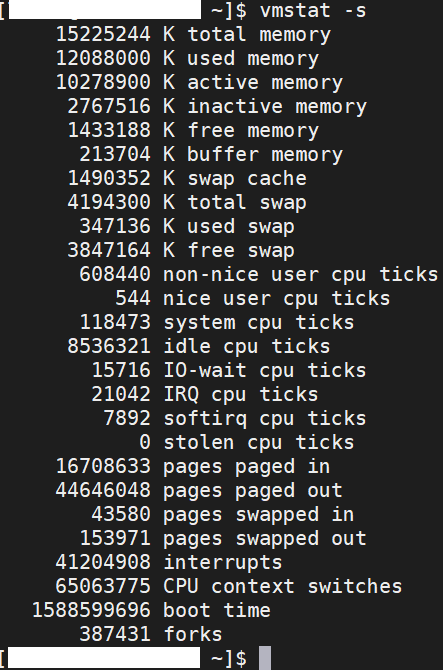This screenshot has height=670, width=443.
Task: Click the 'non-nice user cpu ticks' text
Action: coord(301,274)
